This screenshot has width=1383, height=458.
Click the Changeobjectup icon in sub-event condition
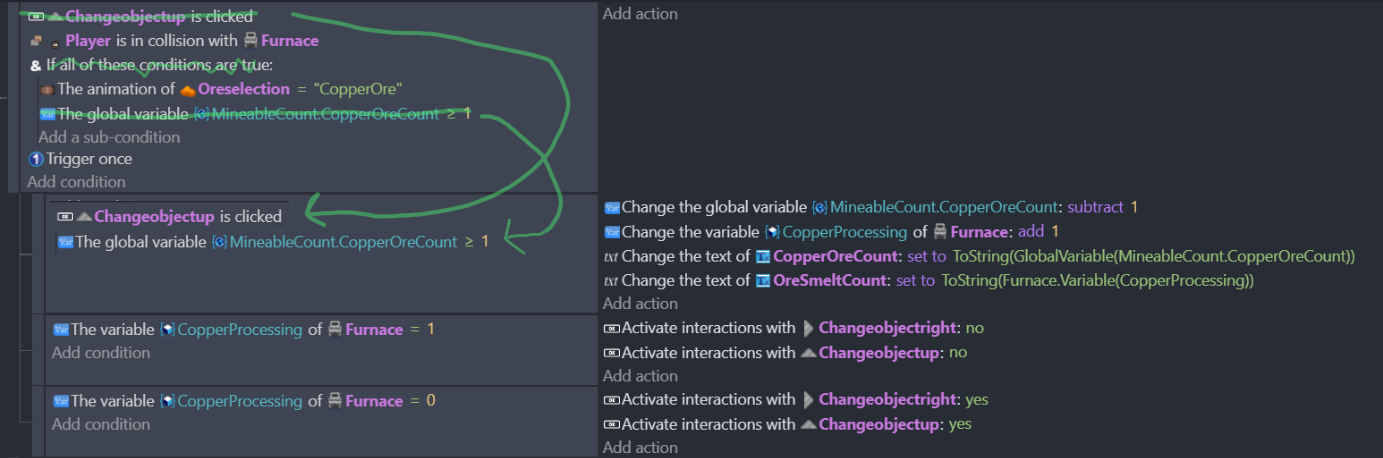click(x=84, y=216)
